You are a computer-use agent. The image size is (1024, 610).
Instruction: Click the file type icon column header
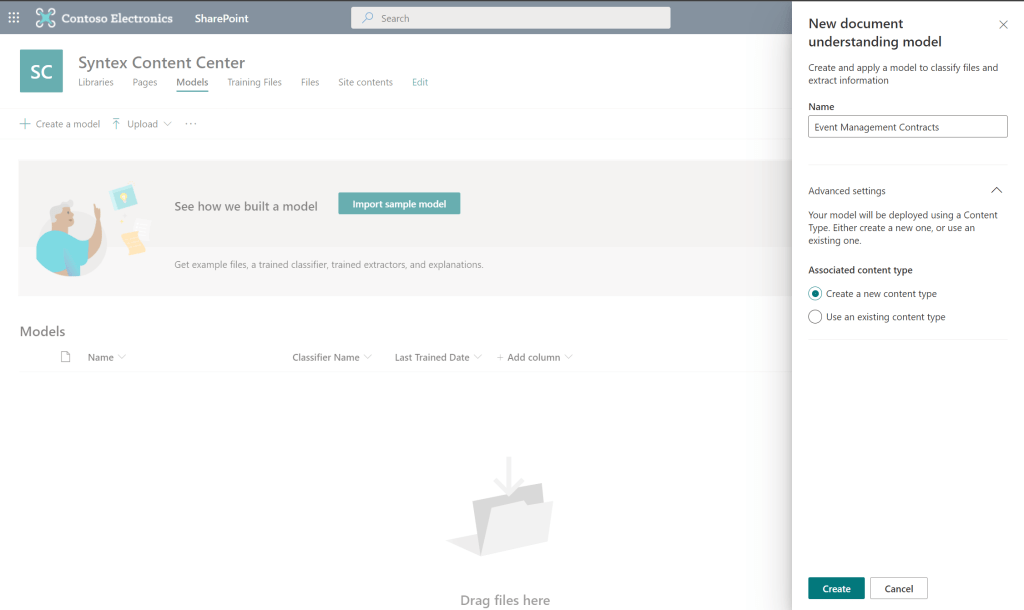pos(65,357)
